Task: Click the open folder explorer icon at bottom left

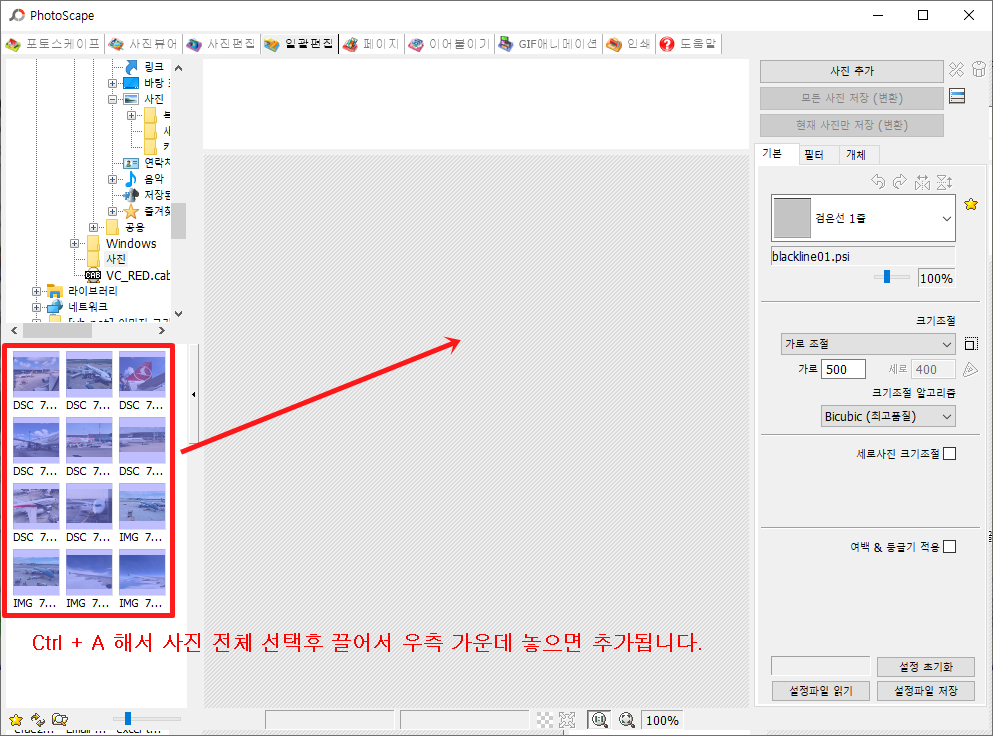Action: pyautogui.click(x=60, y=720)
